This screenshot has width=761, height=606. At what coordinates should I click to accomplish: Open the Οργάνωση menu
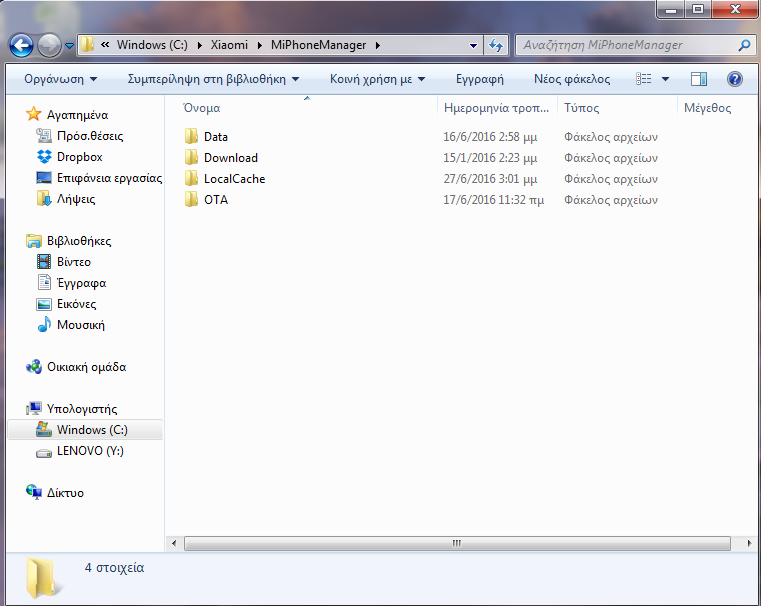61,79
